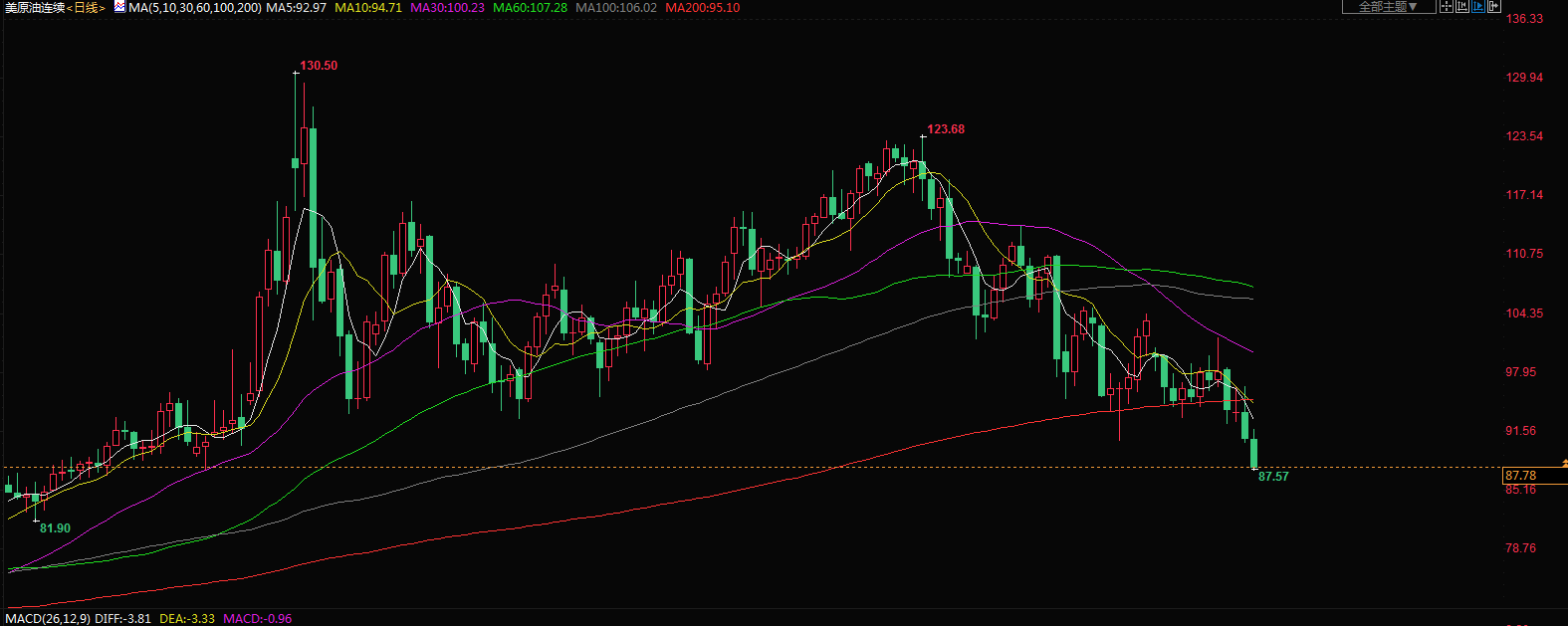Select the yellow MA10:94.71 legend
Screen dimensions: 1568x626
[367, 8]
